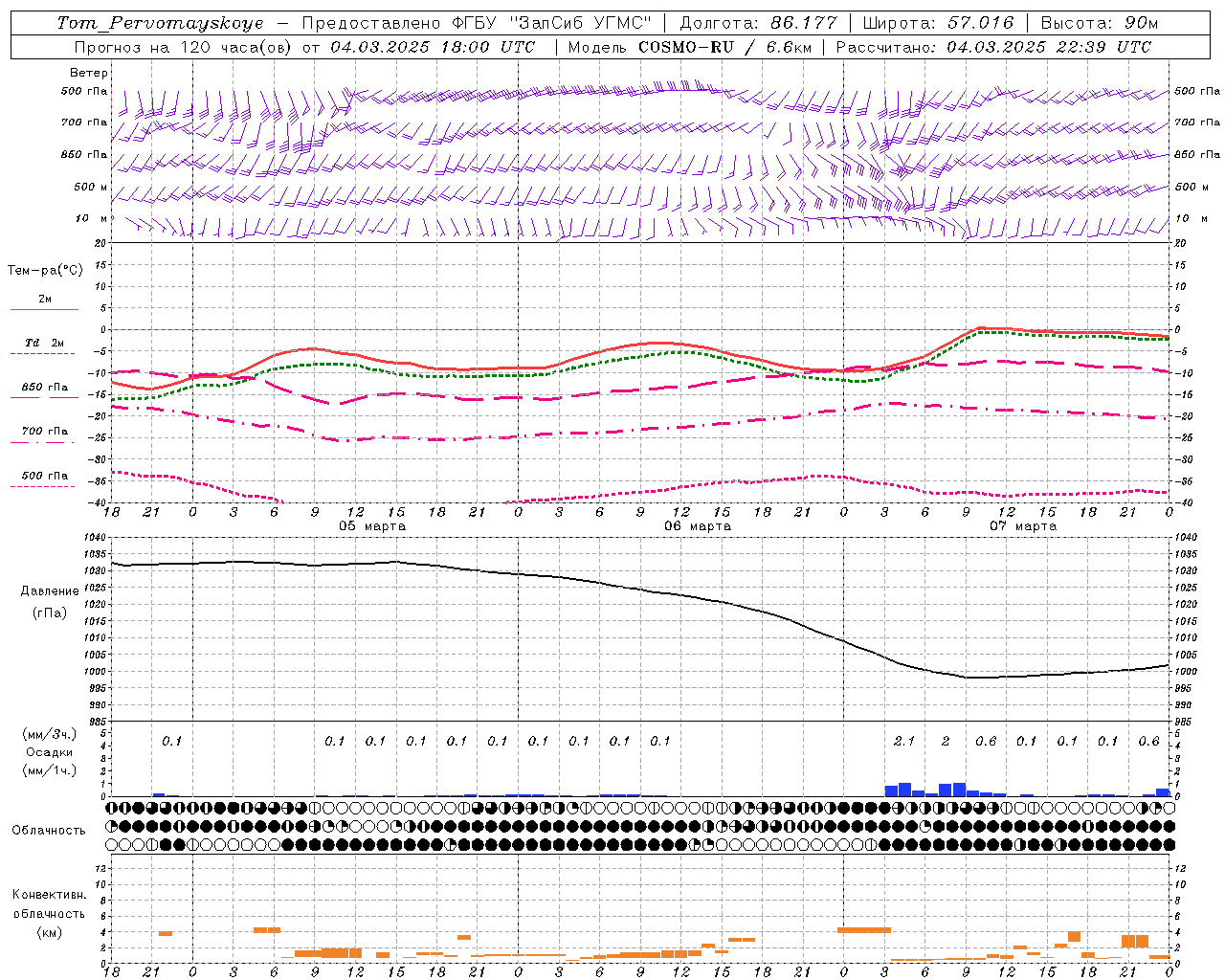This screenshot has width=1225, height=980.
Task: Click the station name Tom_Pervomayskoye
Action: tap(160, 23)
